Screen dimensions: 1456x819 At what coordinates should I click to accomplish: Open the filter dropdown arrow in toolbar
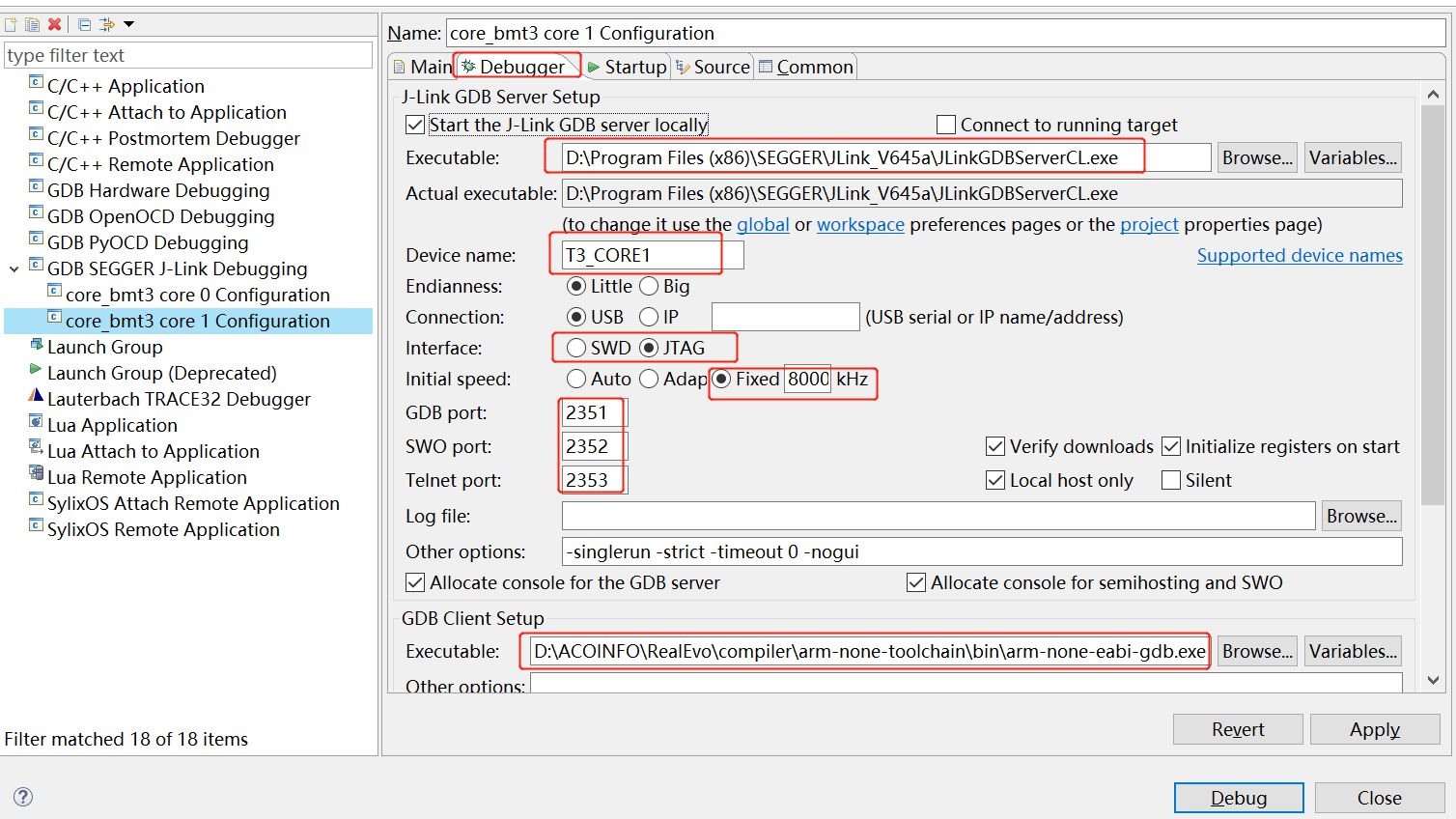coord(128,24)
